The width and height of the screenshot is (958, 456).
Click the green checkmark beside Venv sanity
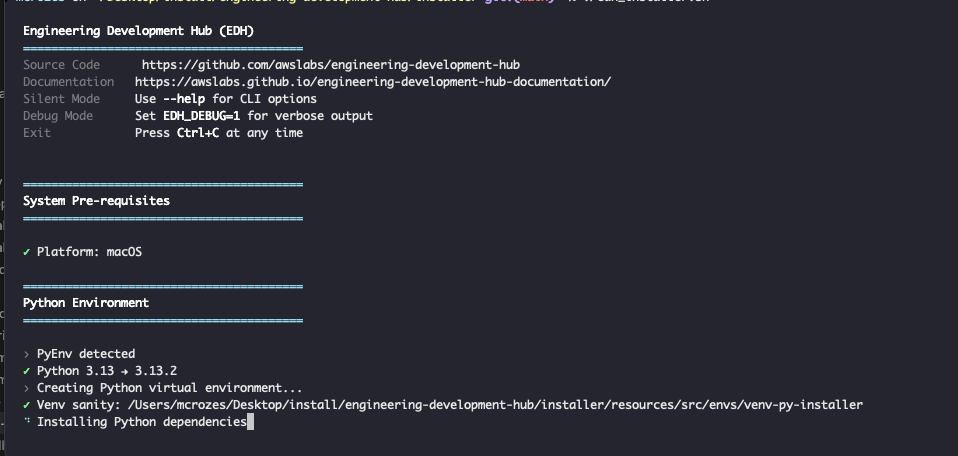[26, 405]
